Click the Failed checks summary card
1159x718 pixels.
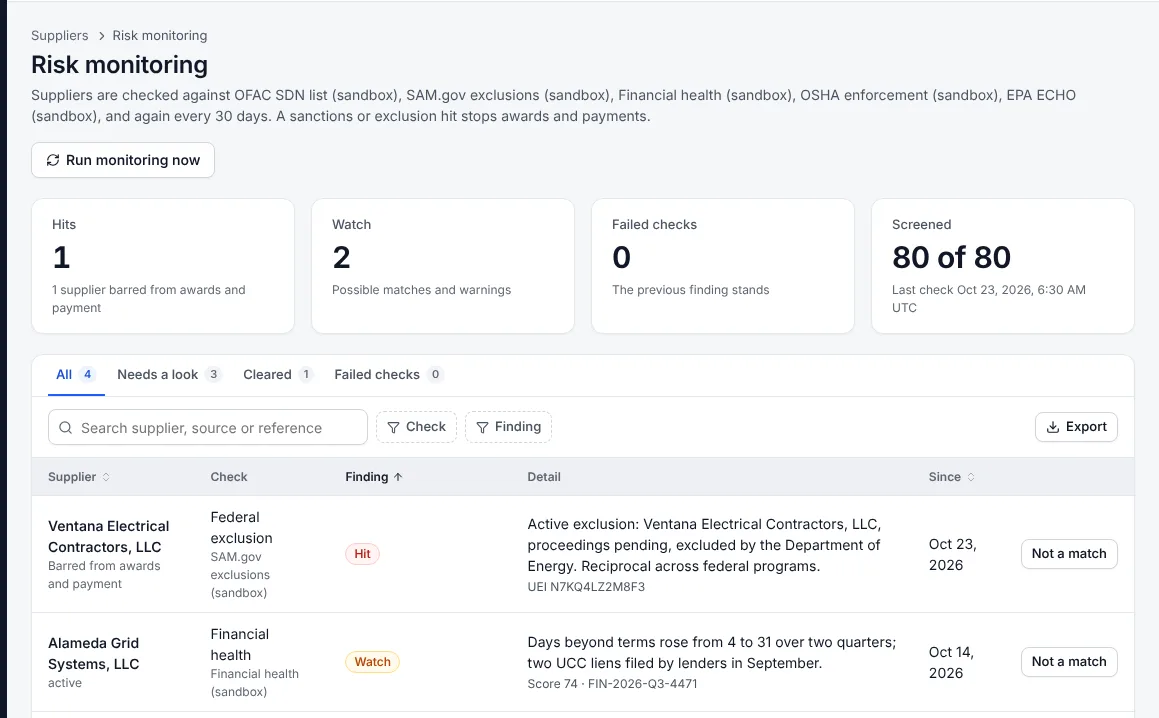[723, 266]
